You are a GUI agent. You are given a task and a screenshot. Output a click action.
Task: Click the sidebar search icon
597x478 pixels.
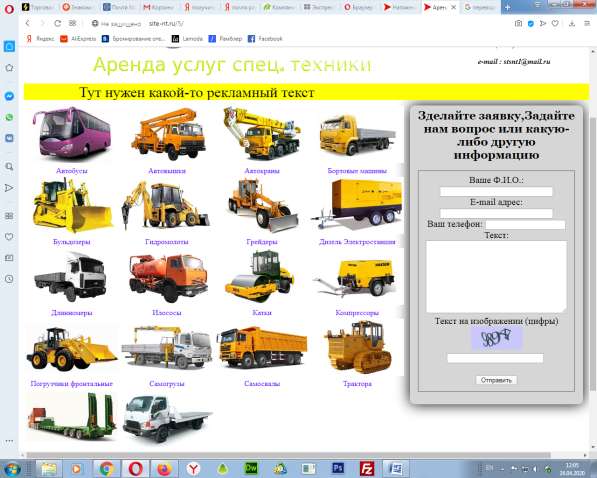[x=9, y=166]
